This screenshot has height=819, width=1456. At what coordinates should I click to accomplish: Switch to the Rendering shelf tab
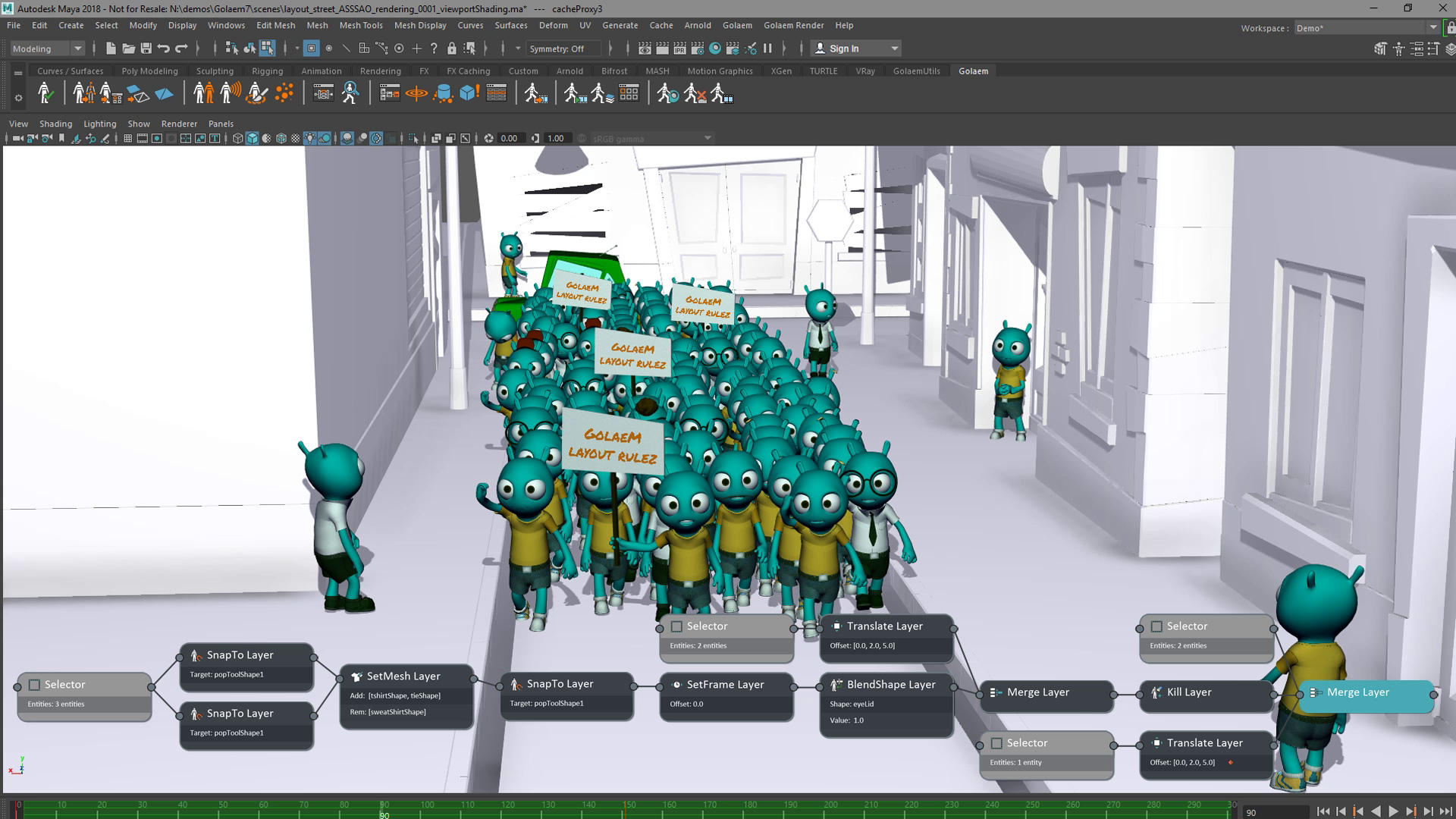pos(381,71)
